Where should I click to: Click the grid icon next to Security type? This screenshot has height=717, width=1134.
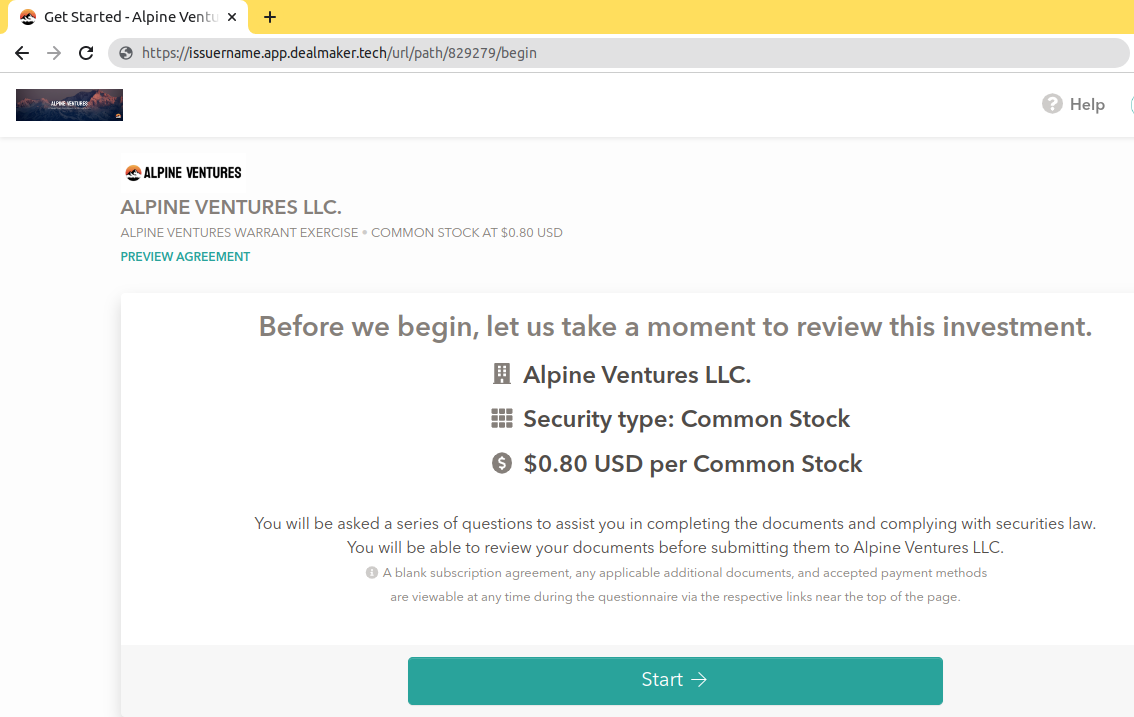(x=501, y=418)
